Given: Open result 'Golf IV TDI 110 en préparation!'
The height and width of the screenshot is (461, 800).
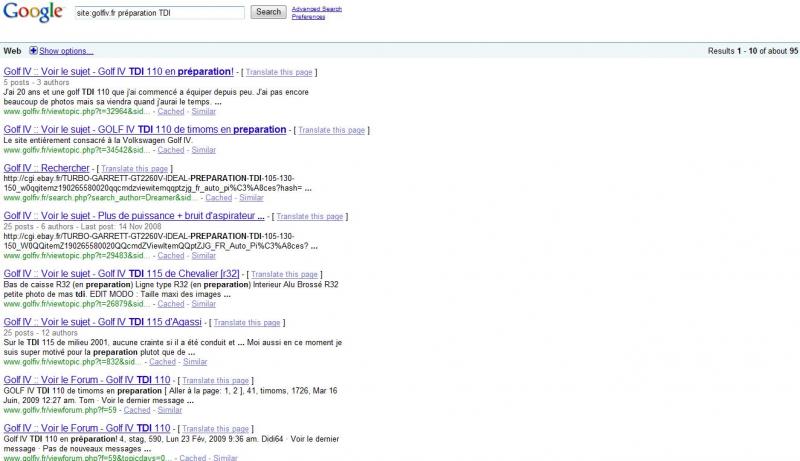Looking at the screenshot, I should coord(118,72).
